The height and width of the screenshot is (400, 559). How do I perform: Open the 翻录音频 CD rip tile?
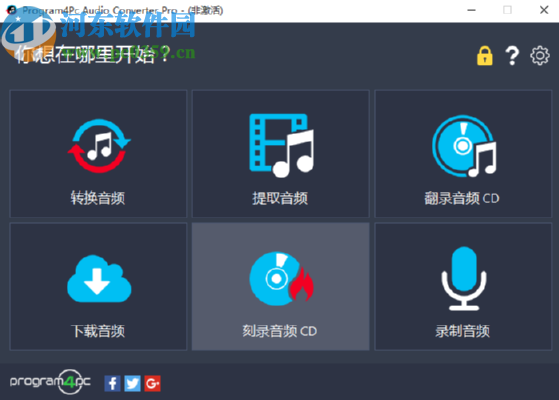point(463,154)
